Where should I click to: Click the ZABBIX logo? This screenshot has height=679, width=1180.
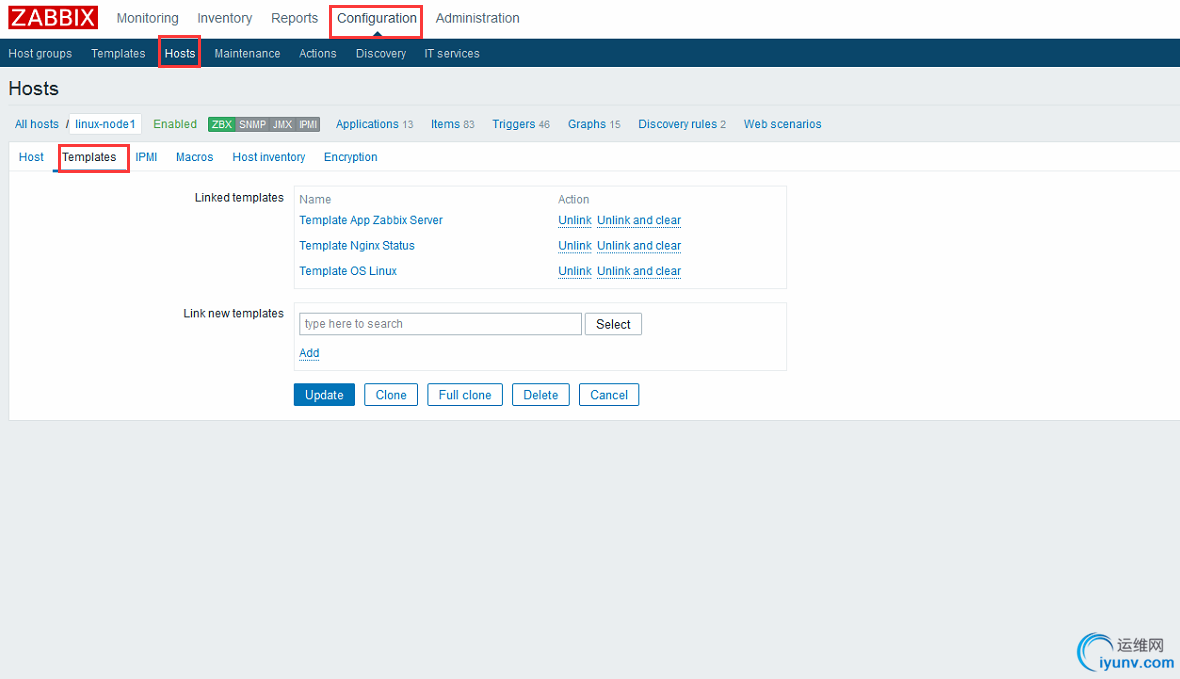[53, 17]
